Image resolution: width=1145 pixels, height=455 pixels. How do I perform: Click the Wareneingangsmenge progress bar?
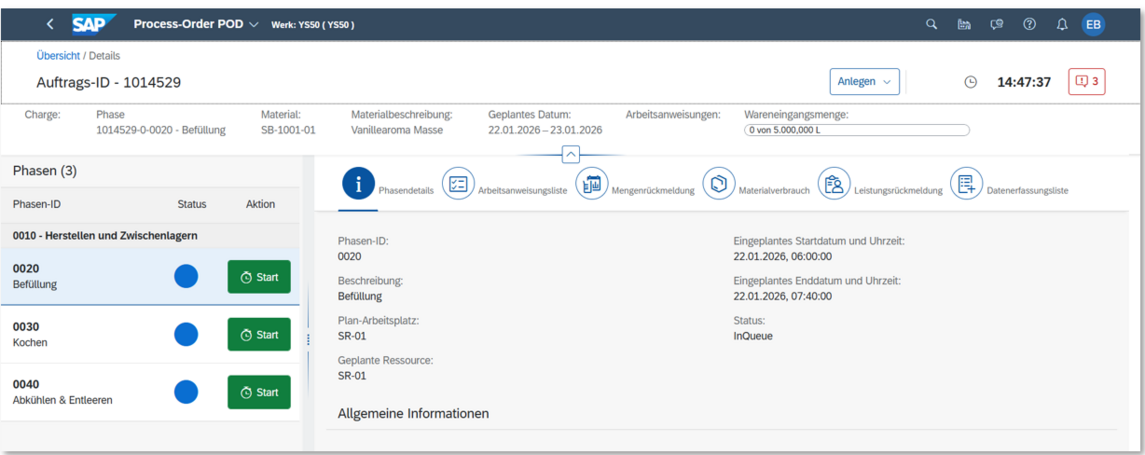(x=857, y=130)
